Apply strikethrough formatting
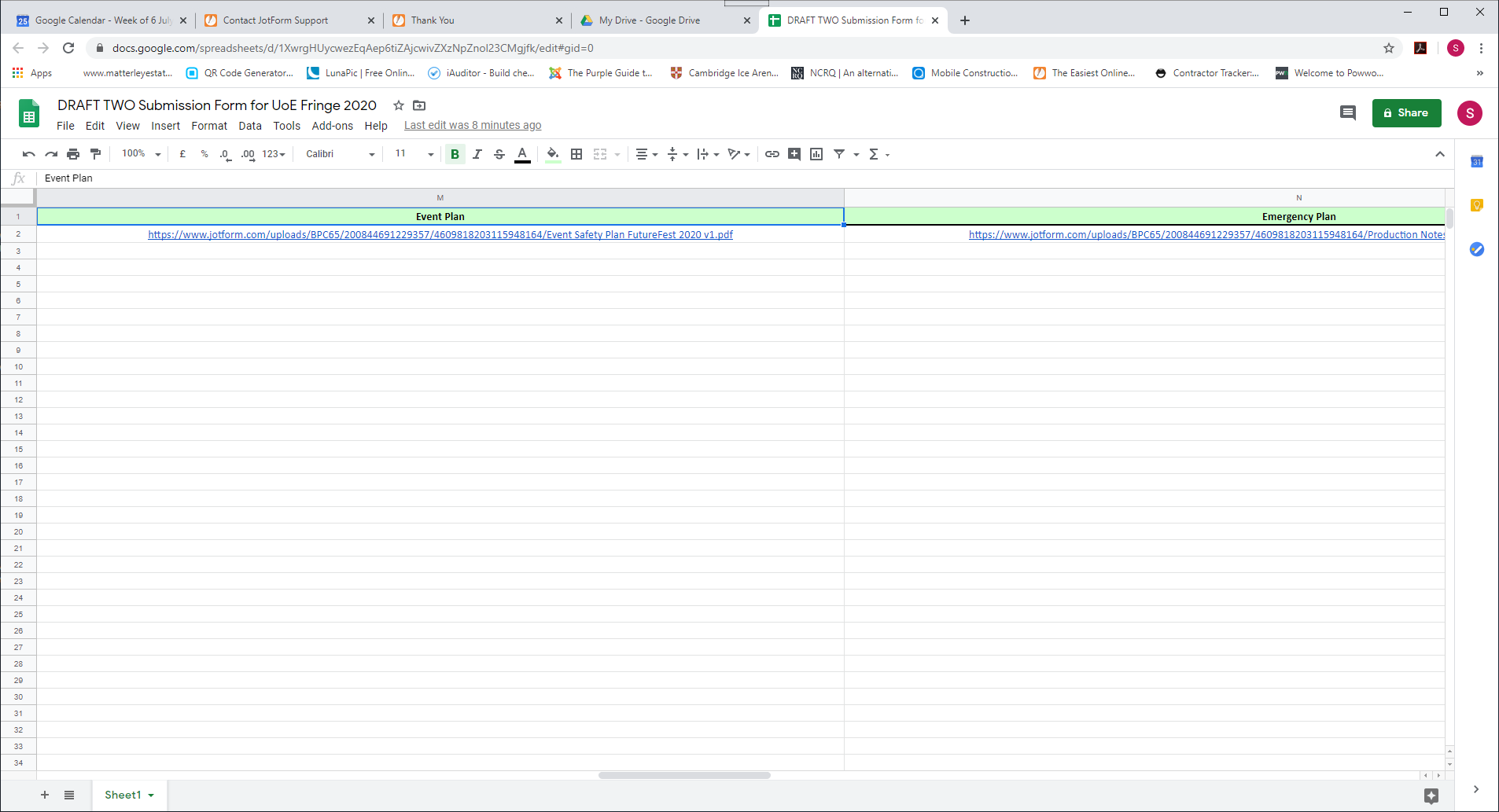This screenshot has height=812, width=1499. 499,154
